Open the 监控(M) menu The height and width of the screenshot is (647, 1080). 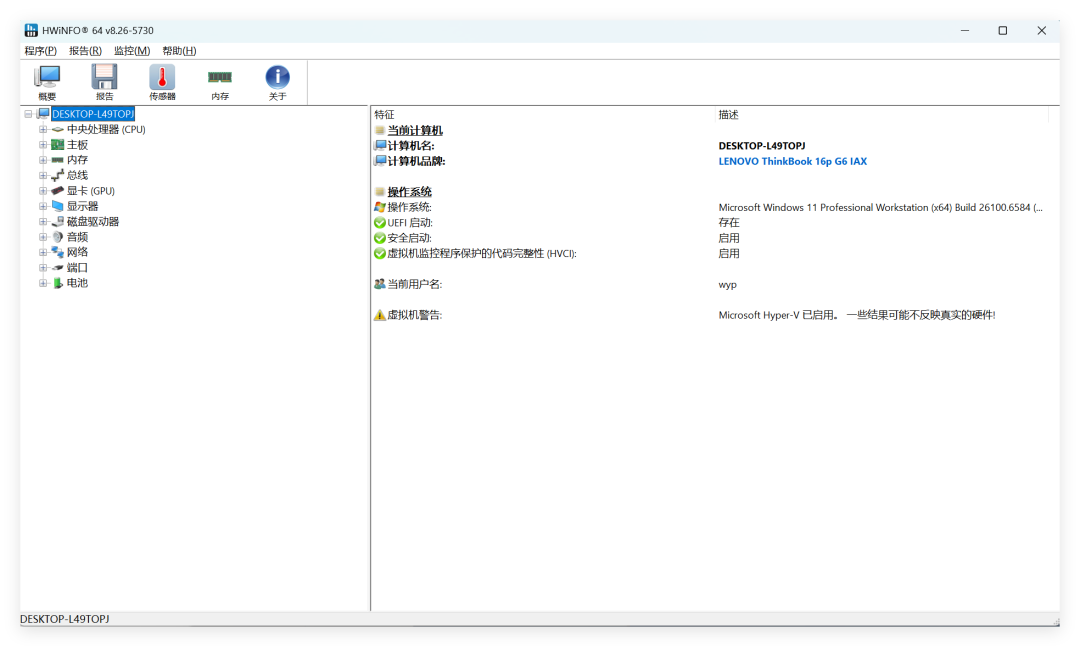click(132, 50)
